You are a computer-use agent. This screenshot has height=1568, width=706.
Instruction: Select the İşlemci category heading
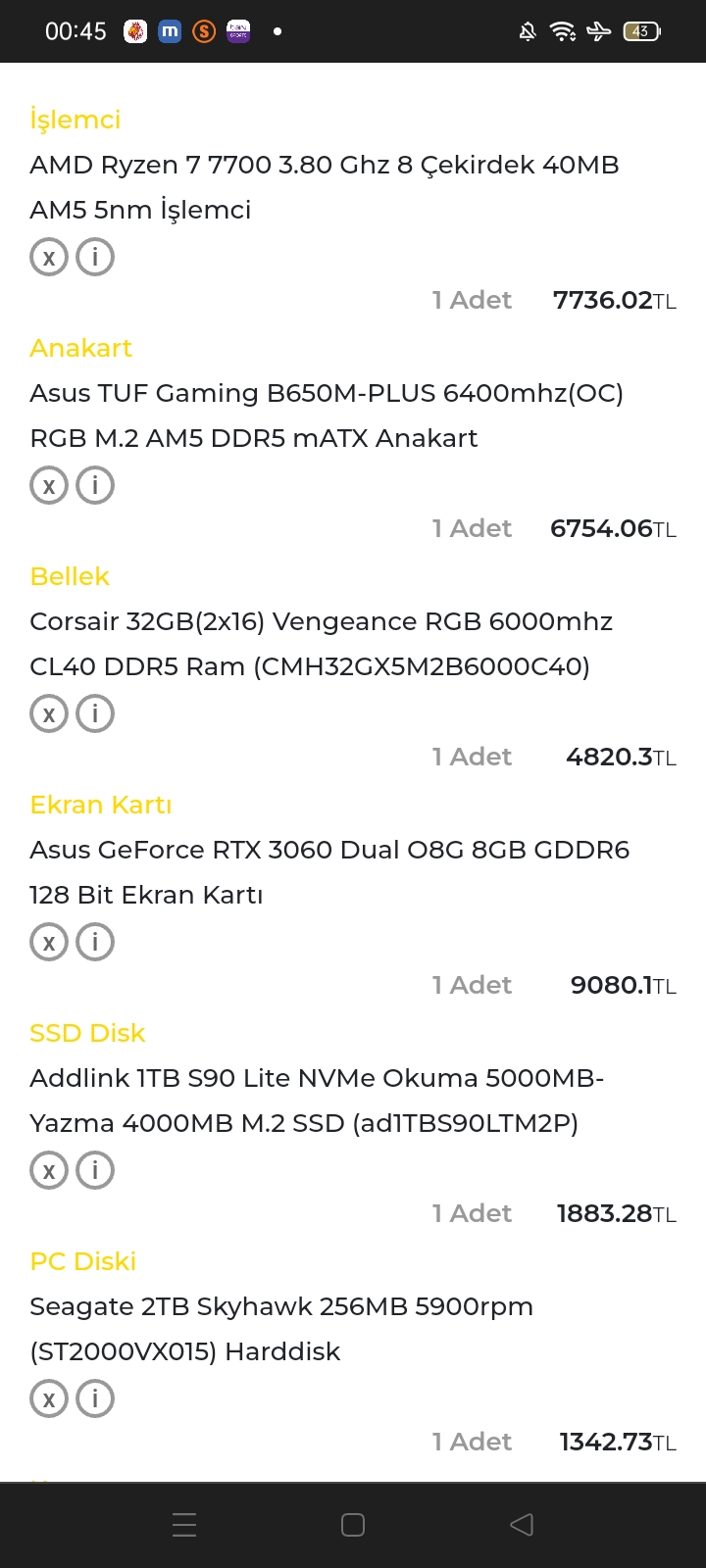[x=76, y=120]
